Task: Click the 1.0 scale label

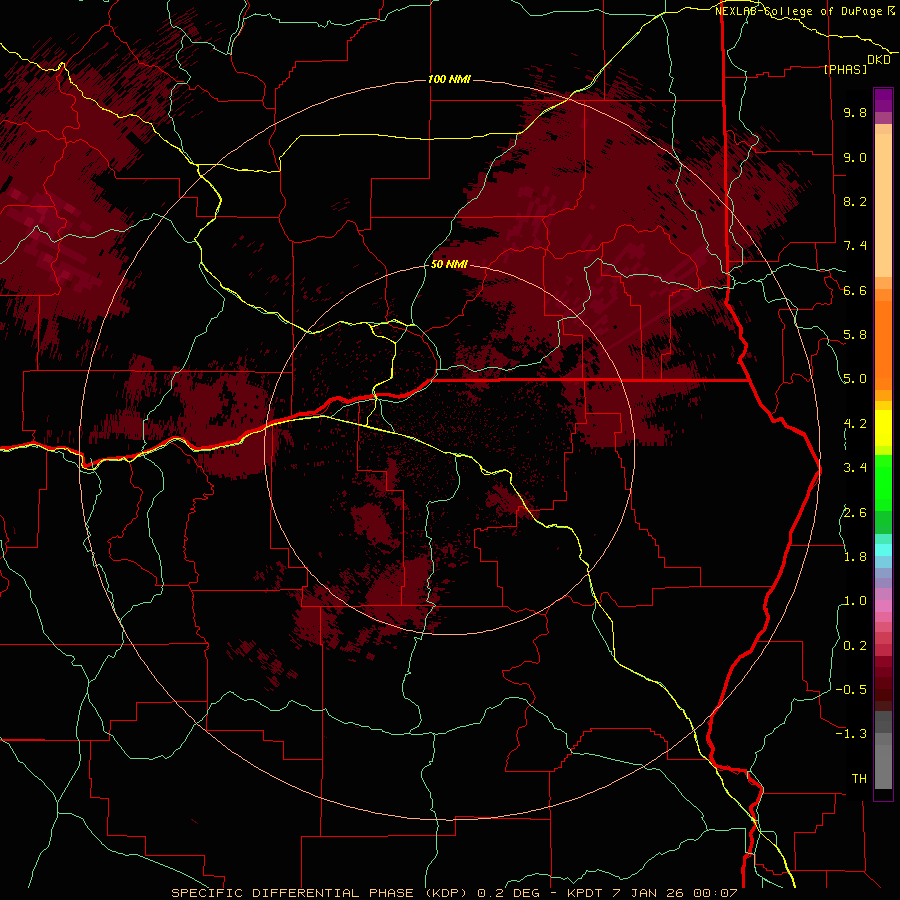Action: click(x=855, y=601)
